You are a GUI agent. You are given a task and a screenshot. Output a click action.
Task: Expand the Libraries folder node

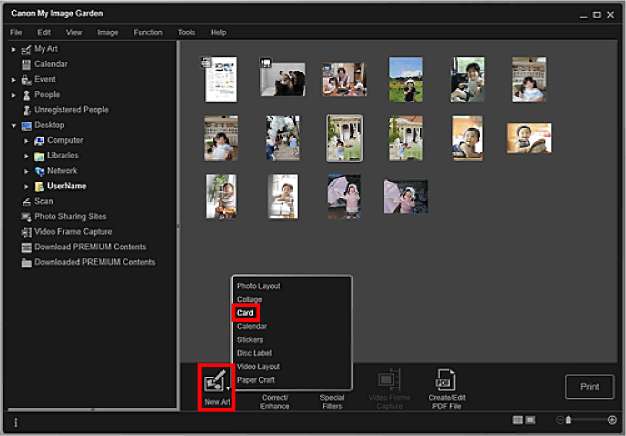pos(27,156)
